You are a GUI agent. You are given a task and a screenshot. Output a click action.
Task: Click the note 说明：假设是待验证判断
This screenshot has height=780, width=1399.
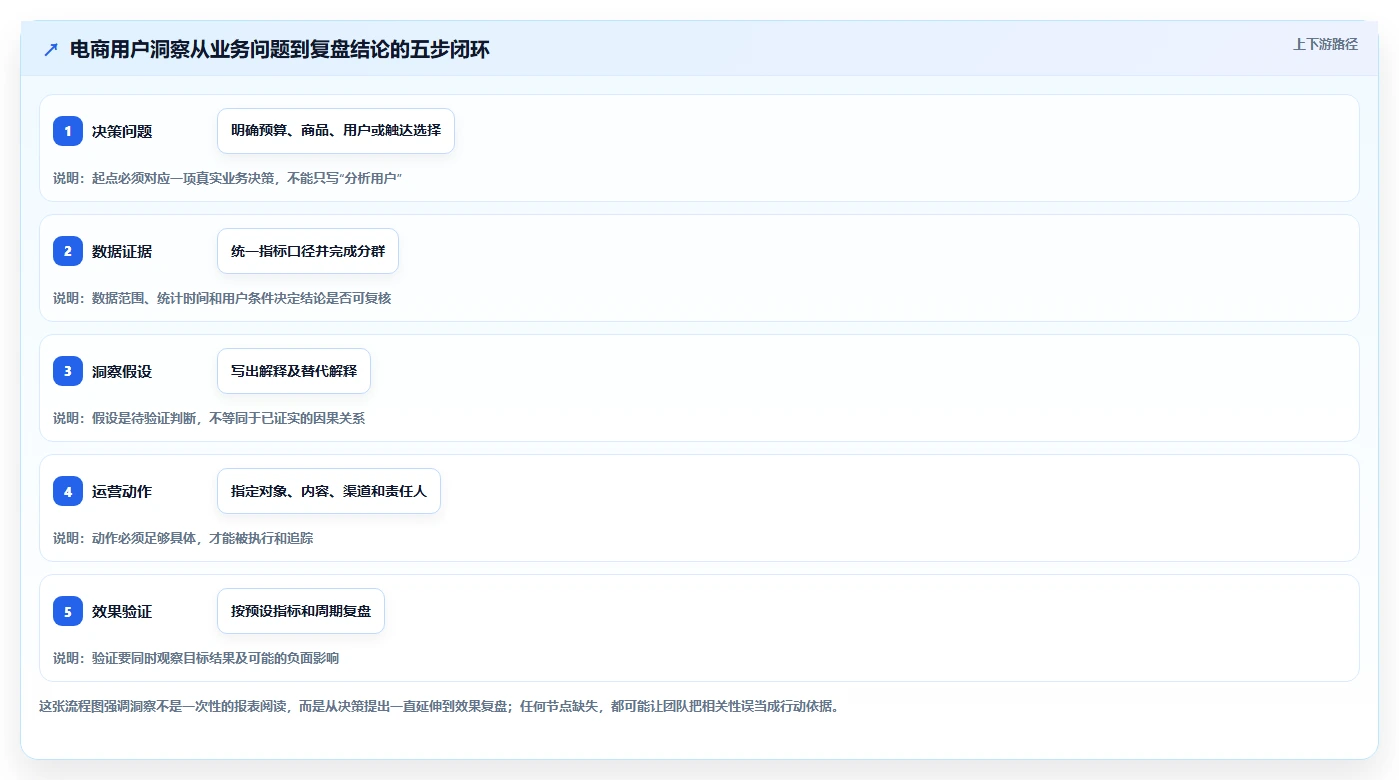[209, 418]
